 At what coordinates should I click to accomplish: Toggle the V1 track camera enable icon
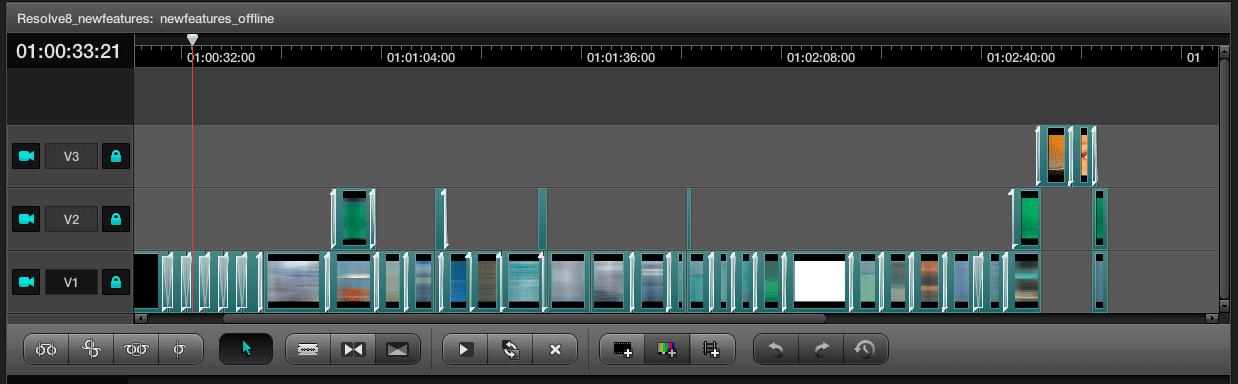click(x=26, y=283)
